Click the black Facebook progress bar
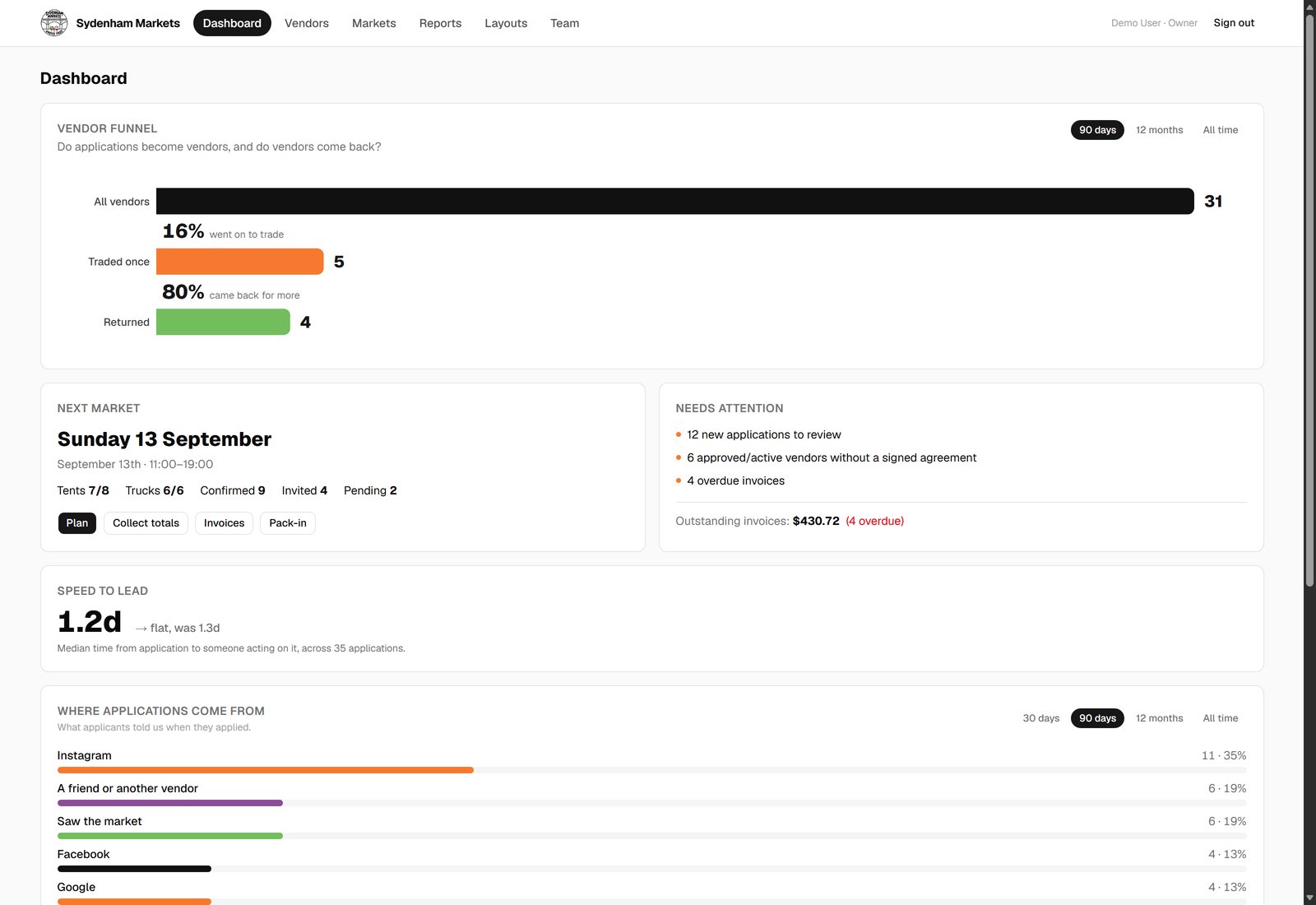This screenshot has width=1316, height=905. 134,869
